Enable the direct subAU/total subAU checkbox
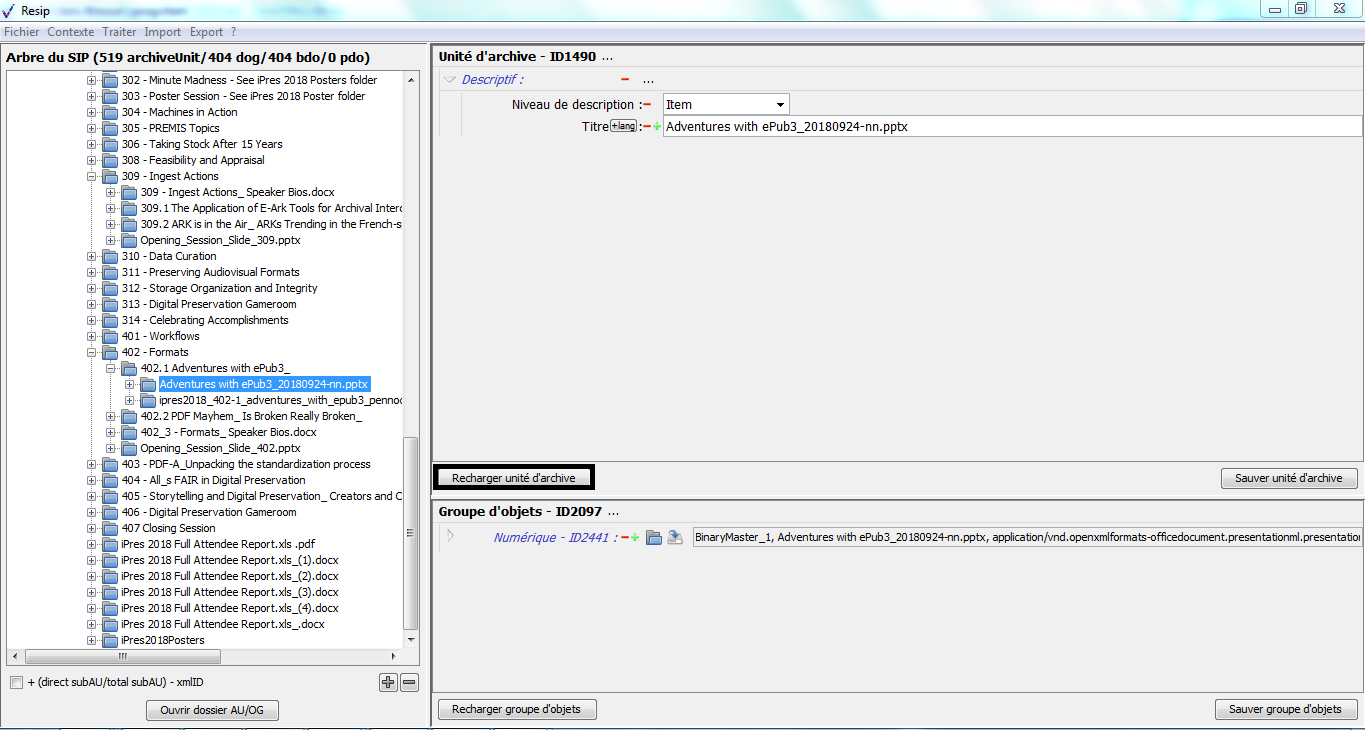1365x730 pixels. (16, 683)
